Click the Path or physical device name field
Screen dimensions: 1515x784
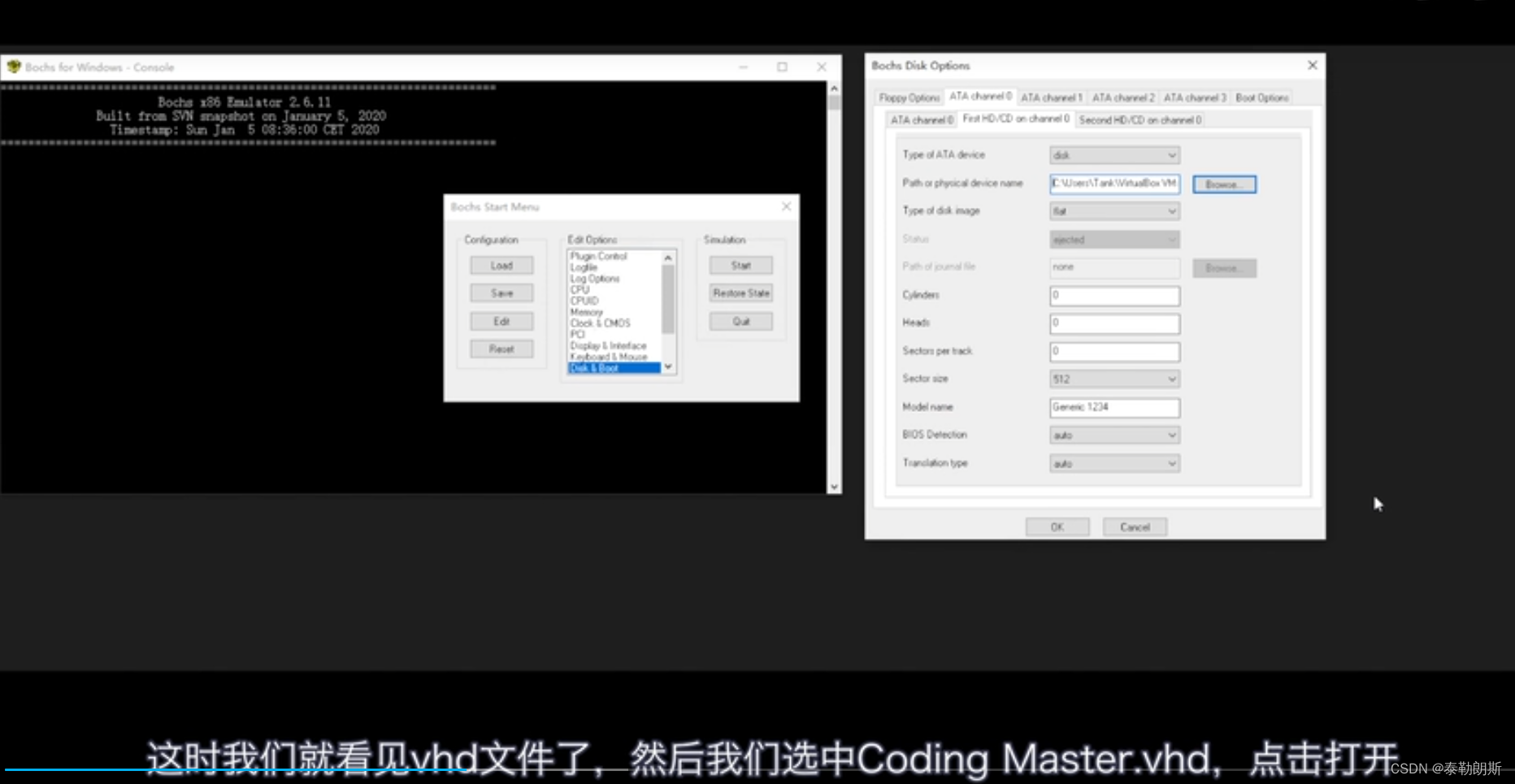(1114, 184)
